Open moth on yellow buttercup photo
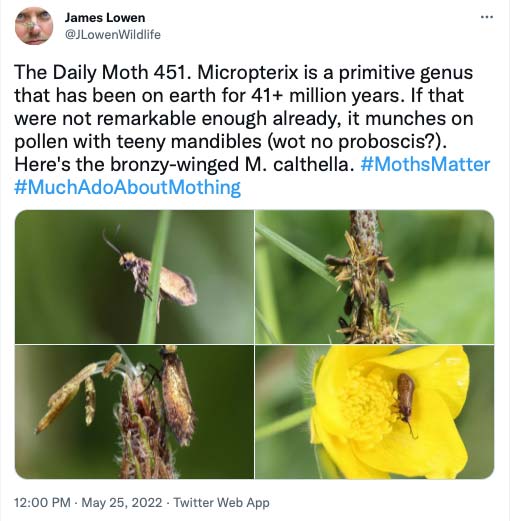The height and width of the screenshot is (521, 510). click(x=375, y=412)
